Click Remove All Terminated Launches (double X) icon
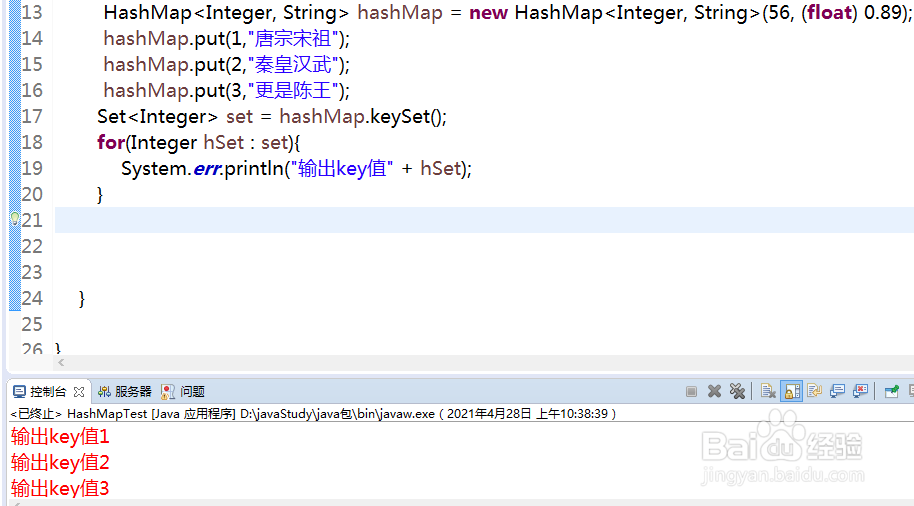The height and width of the screenshot is (506, 914). [737, 391]
